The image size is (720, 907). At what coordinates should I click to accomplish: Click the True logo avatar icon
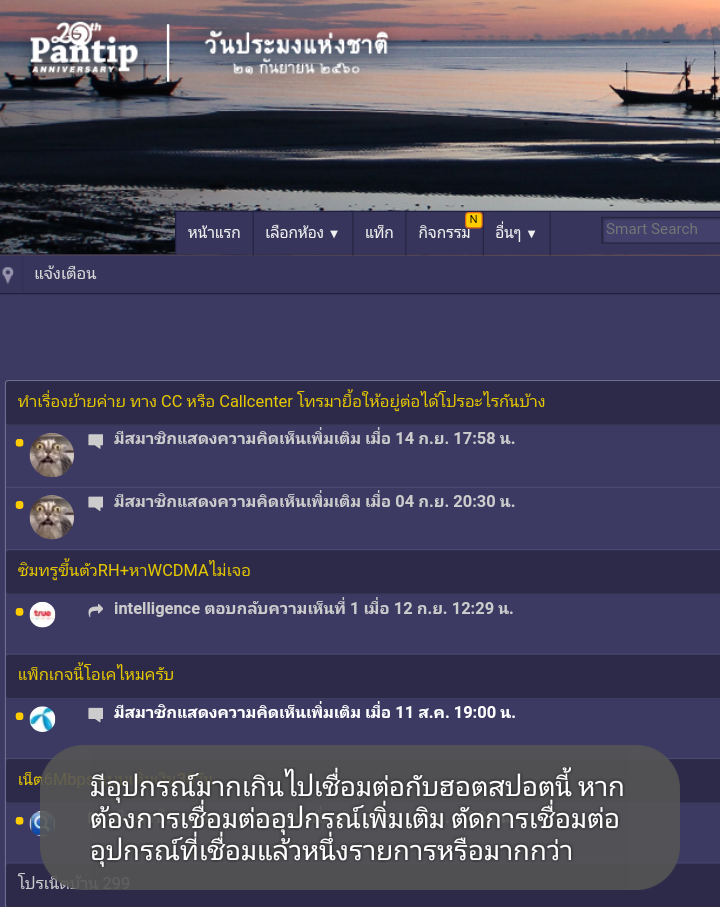pos(43,614)
